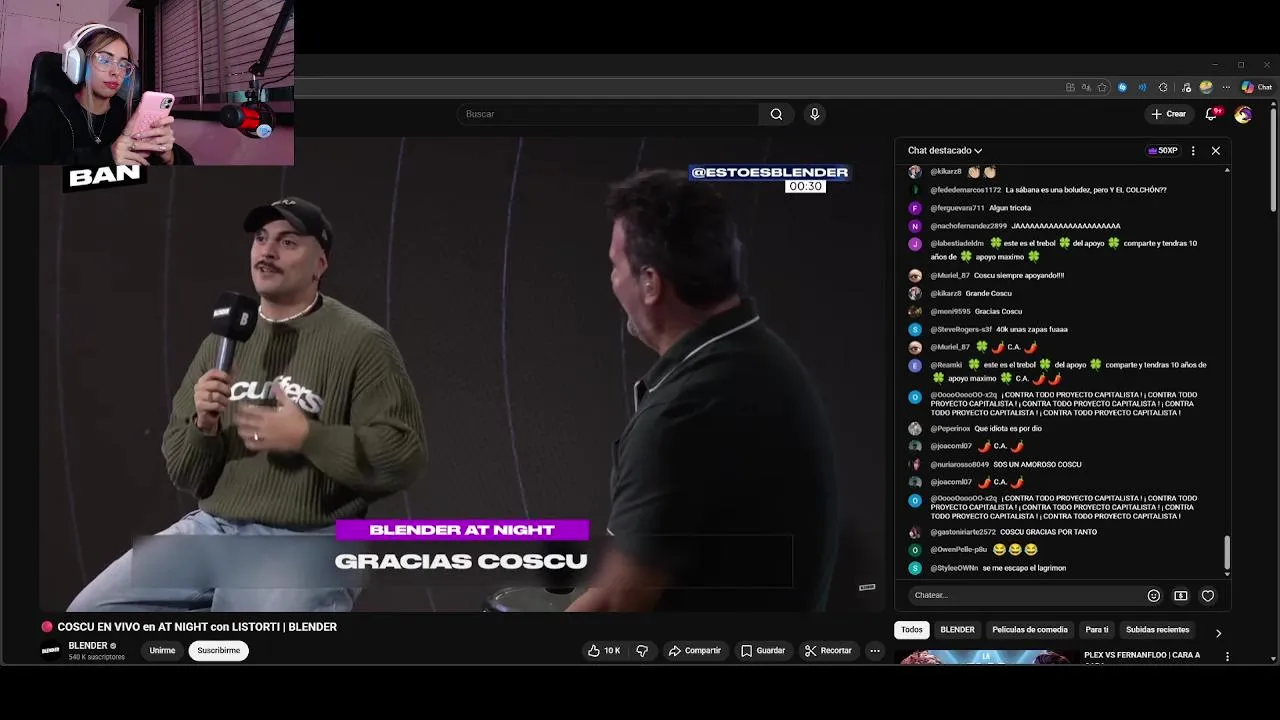This screenshot has height=720, width=1280.
Task: Open options menu for PLEX VS FERNANFLOO video
Action: 1227,657
